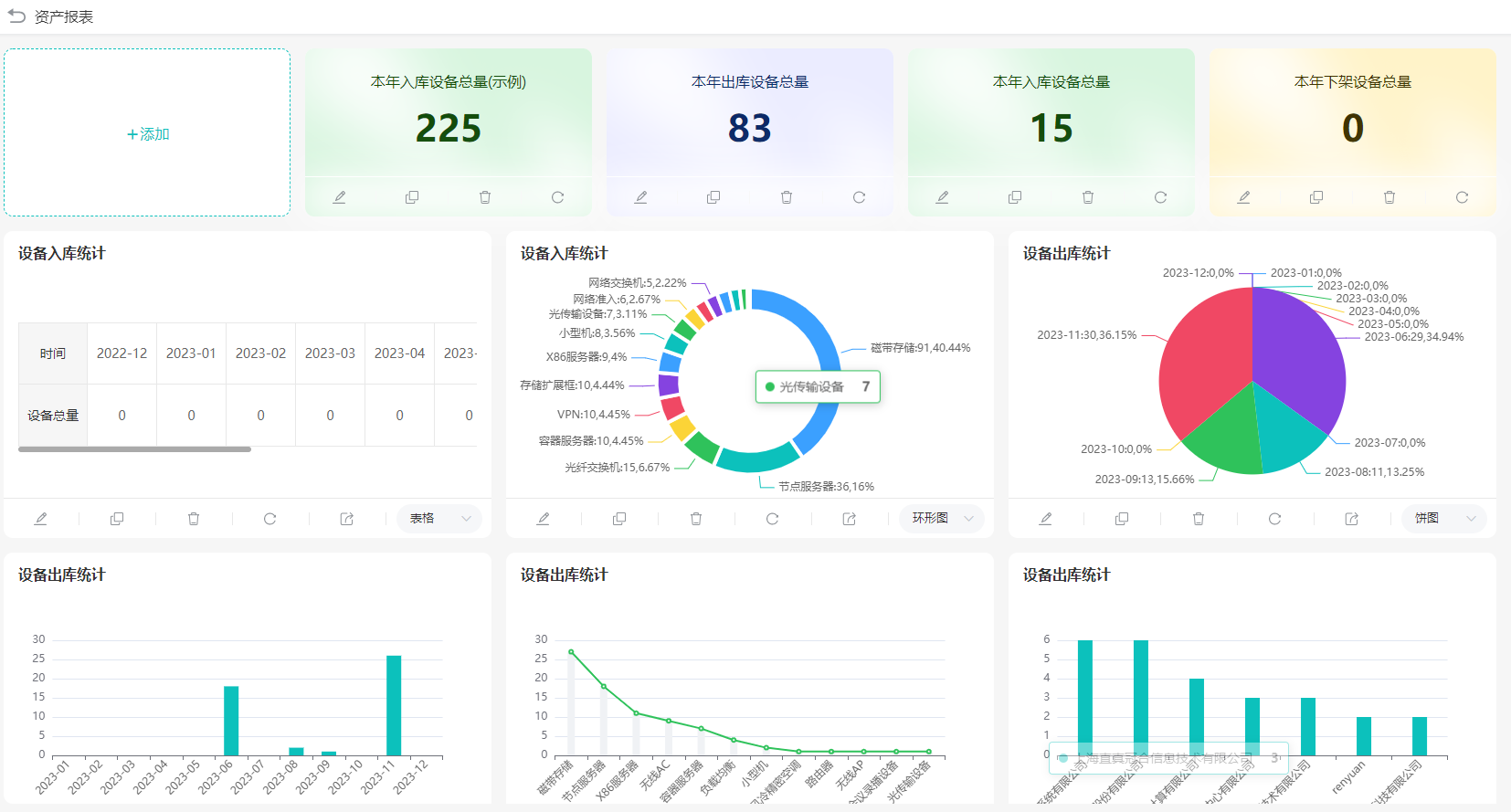Viewport: 1511px width, 812px height.
Task: Go back using the arrow beside 资产报表
Action: 16,16
